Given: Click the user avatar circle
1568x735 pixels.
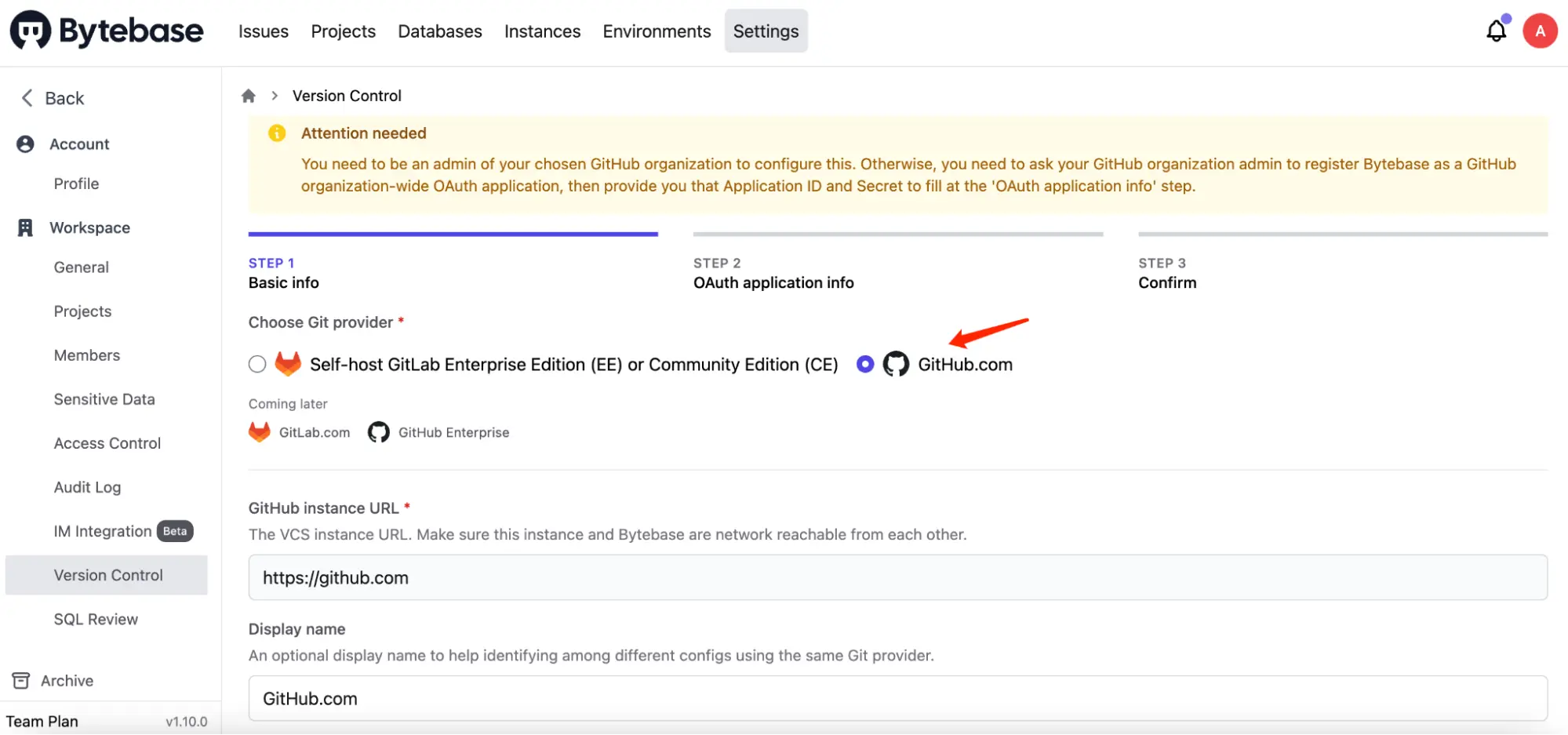Looking at the screenshot, I should pyautogui.click(x=1539, y=30).
